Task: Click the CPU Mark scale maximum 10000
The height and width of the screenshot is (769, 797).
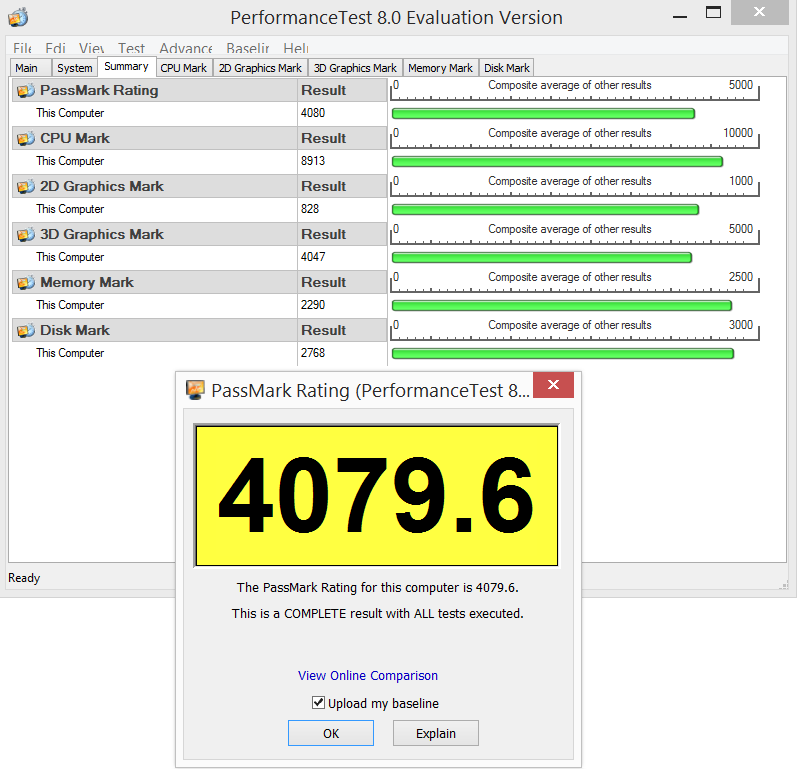Action: pyautogui.click(x=738, y=133)
